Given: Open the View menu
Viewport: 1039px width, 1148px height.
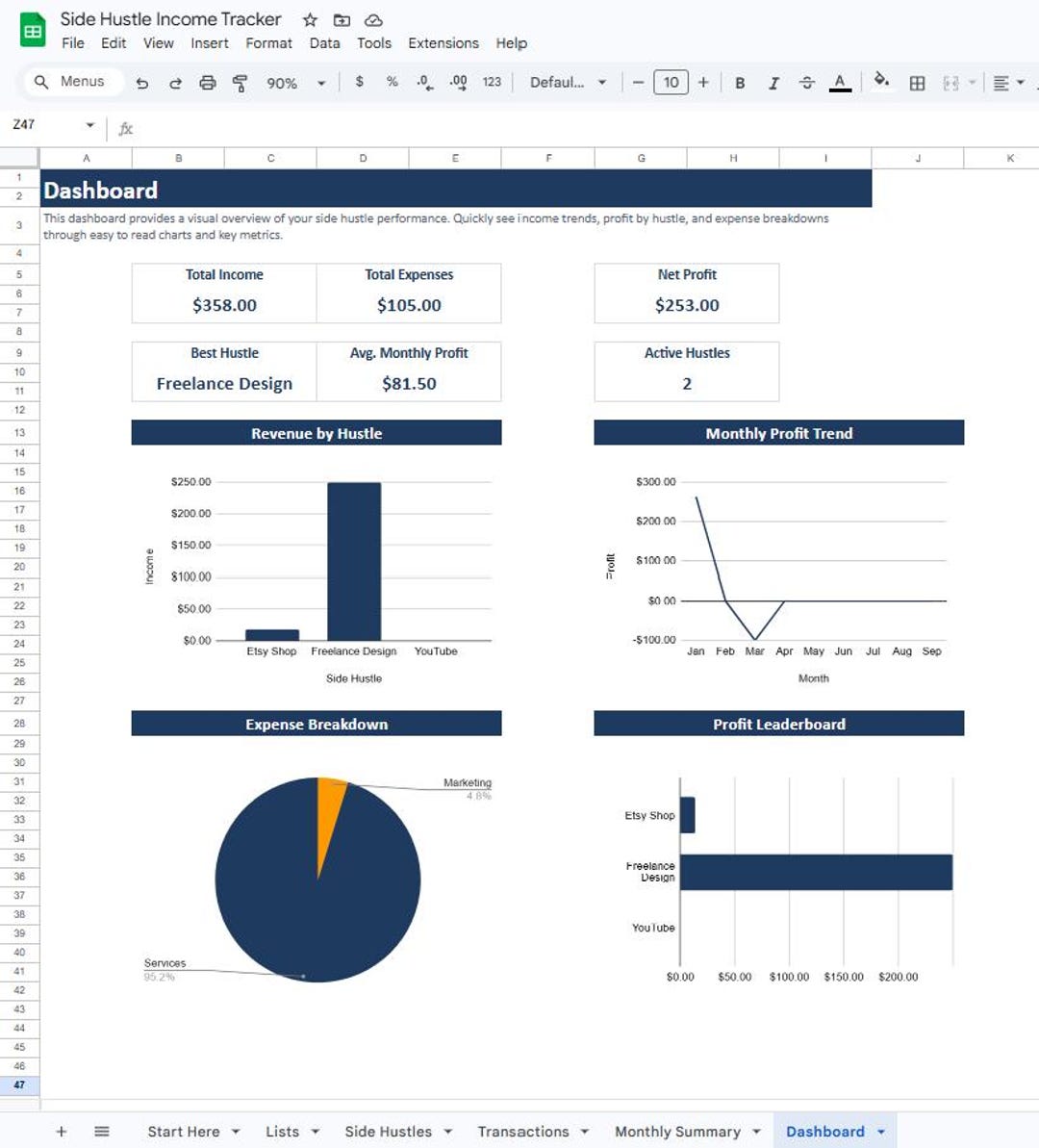Looking at the screenshot, I should click(x=158, y=43).
